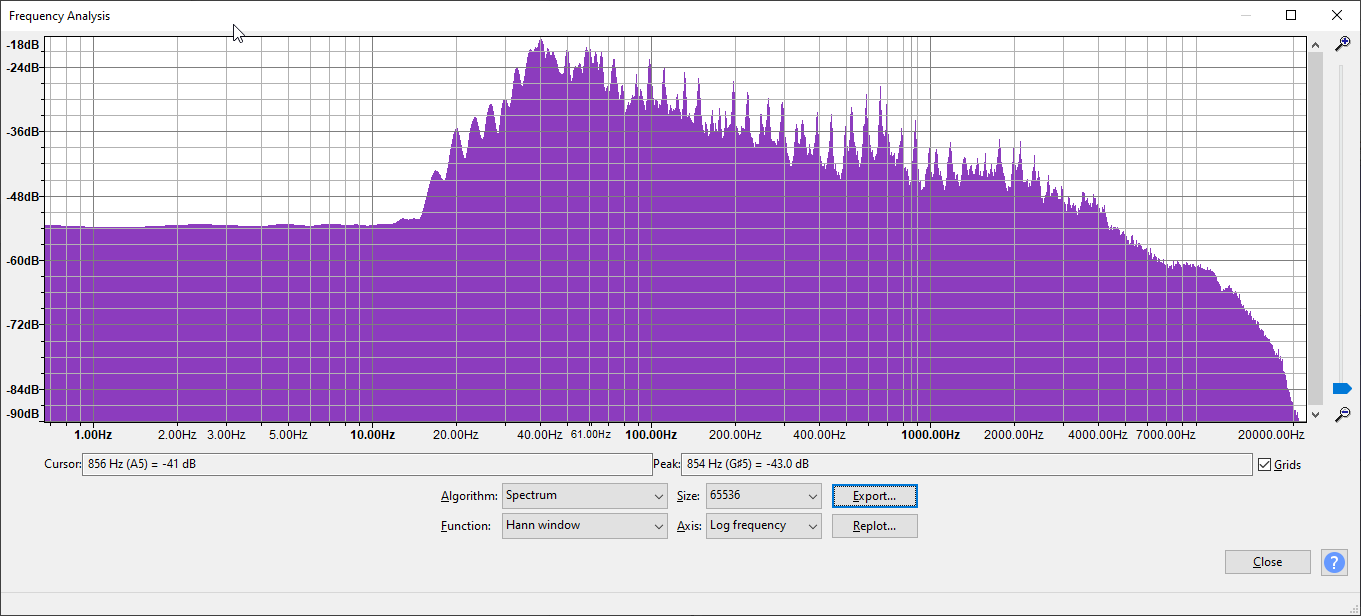Screen dimensions: 1361x616
Task: Click the Peak readout field
Action: coord(965,465)
